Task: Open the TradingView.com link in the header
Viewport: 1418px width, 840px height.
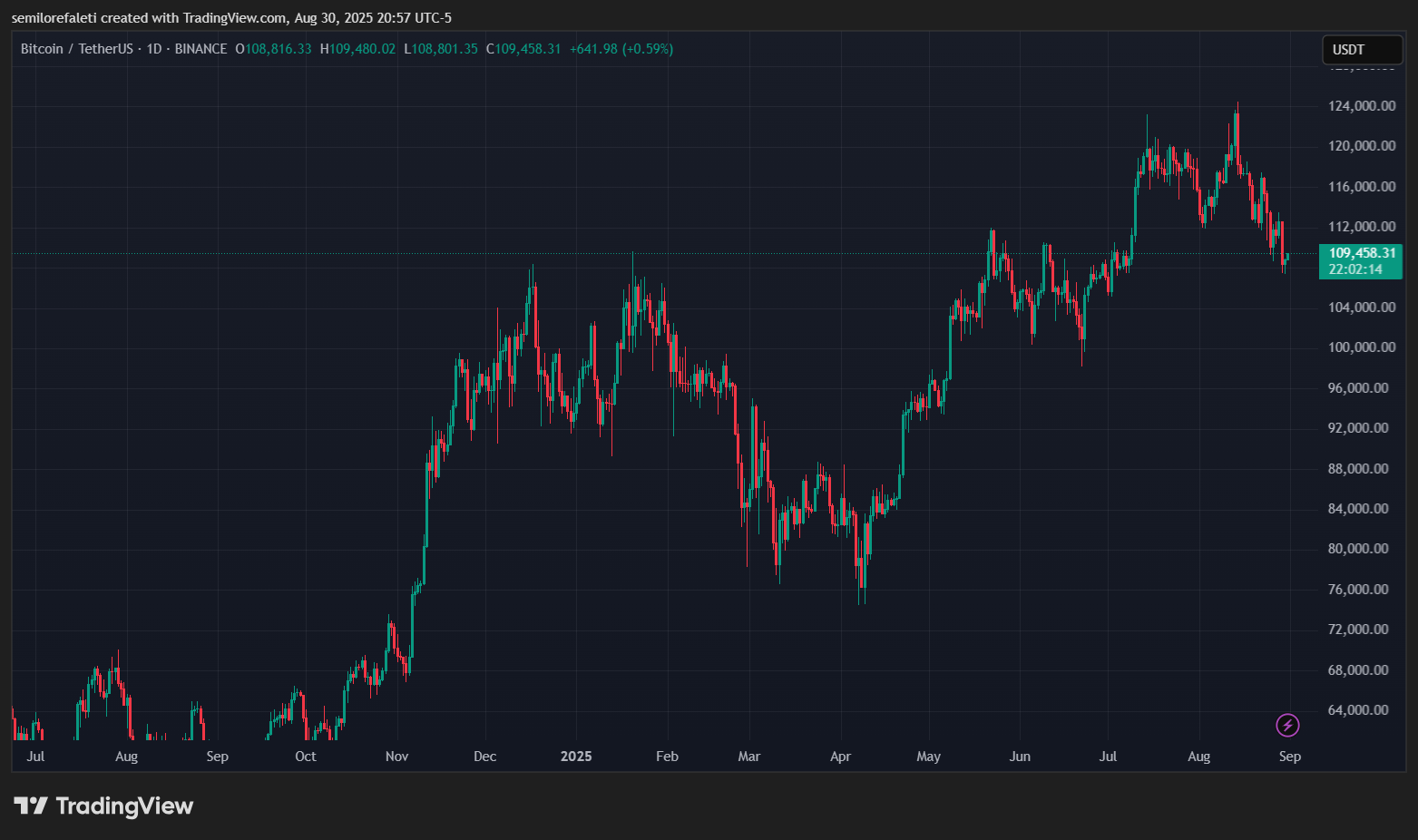Action: pos(233,17)
